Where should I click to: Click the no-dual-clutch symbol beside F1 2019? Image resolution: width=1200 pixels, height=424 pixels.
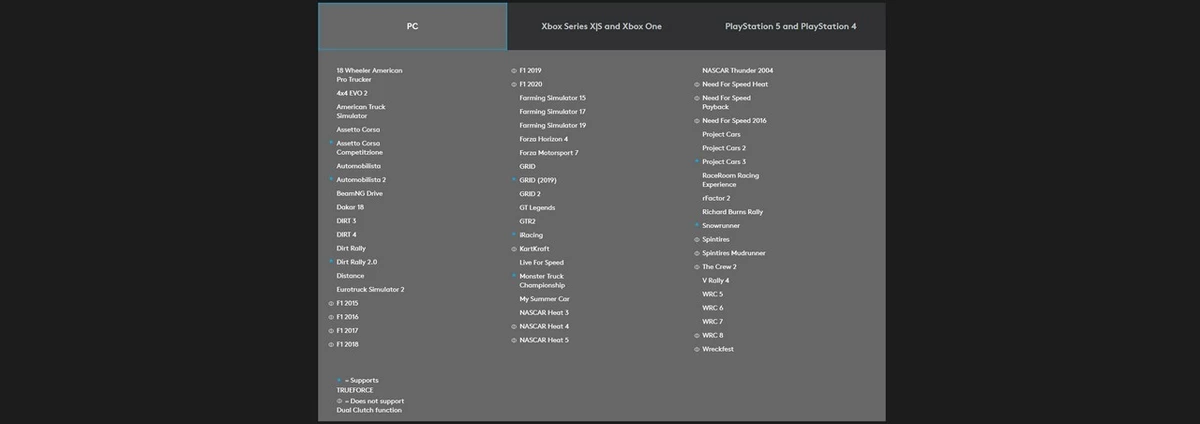click(x=514, y=71)
